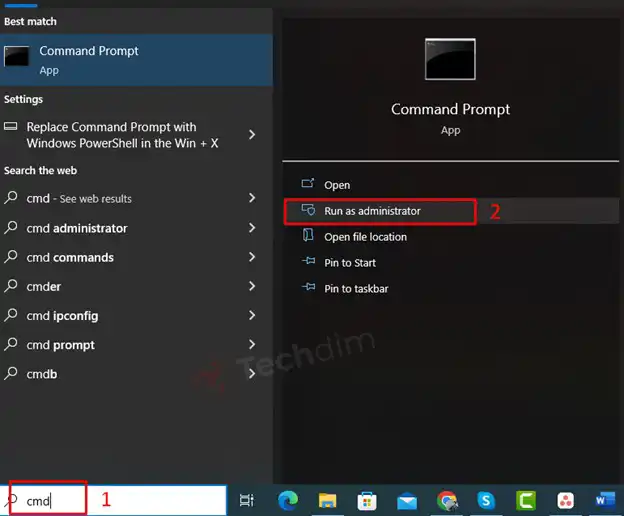Launch Microsoft Word from the taskbar
The width and height of the screenshot is (624, 516).
606,499
